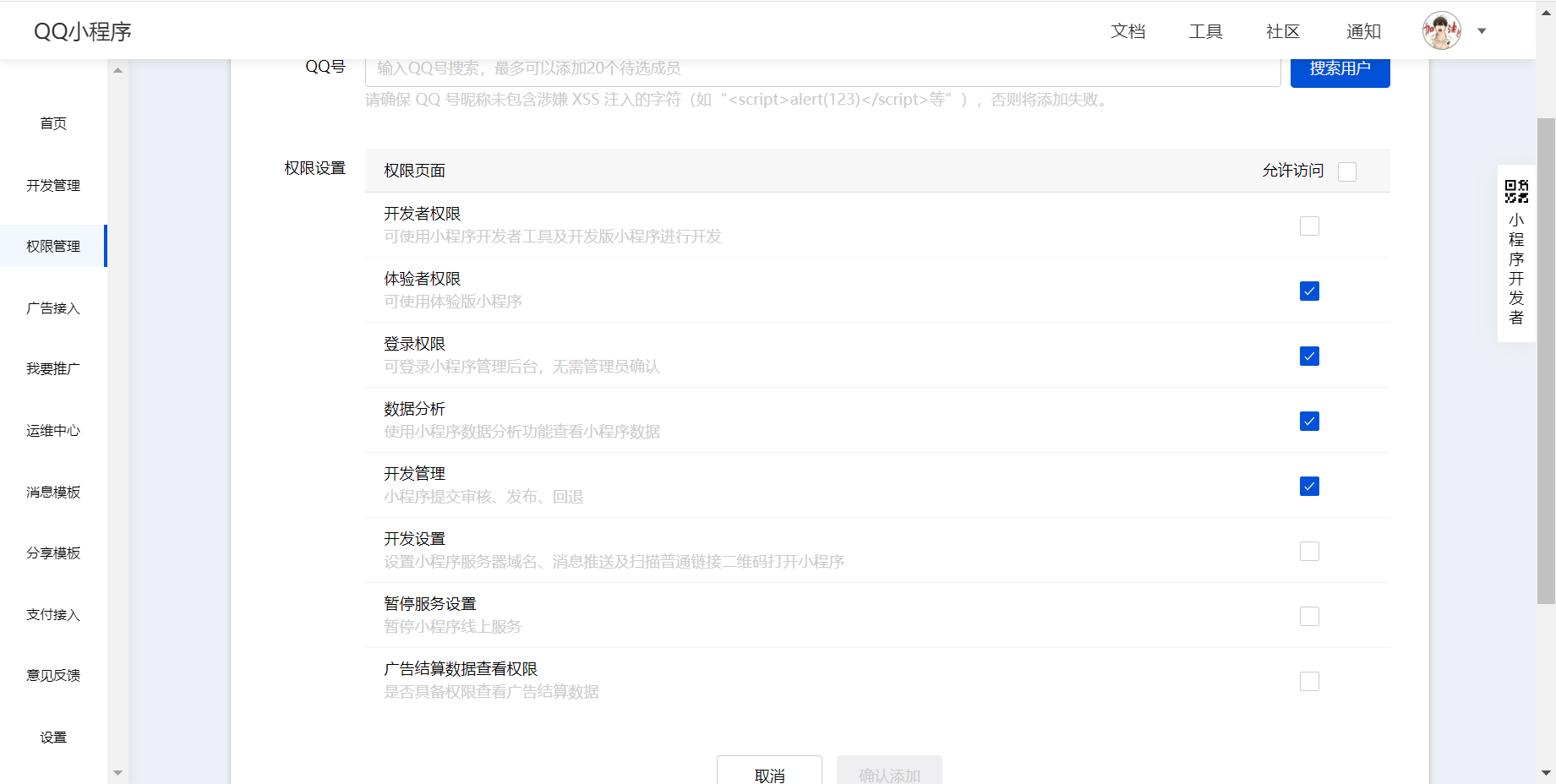This screenshot has height=784, width=1556.
Task: Click the 开发设置 row title
Action: click(415, 539)
